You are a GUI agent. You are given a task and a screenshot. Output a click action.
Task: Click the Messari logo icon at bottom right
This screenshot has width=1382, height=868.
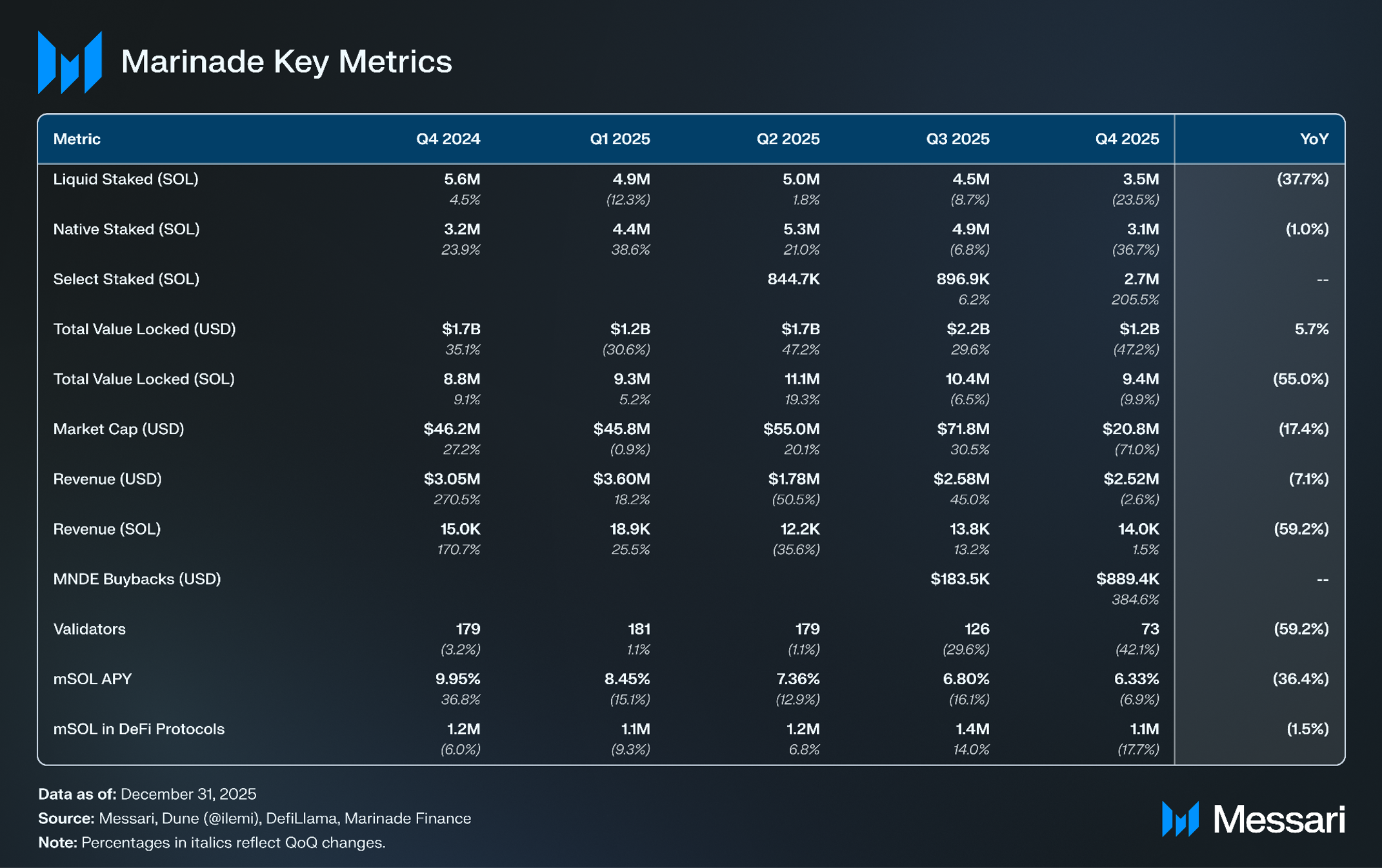coord(1180,819)
